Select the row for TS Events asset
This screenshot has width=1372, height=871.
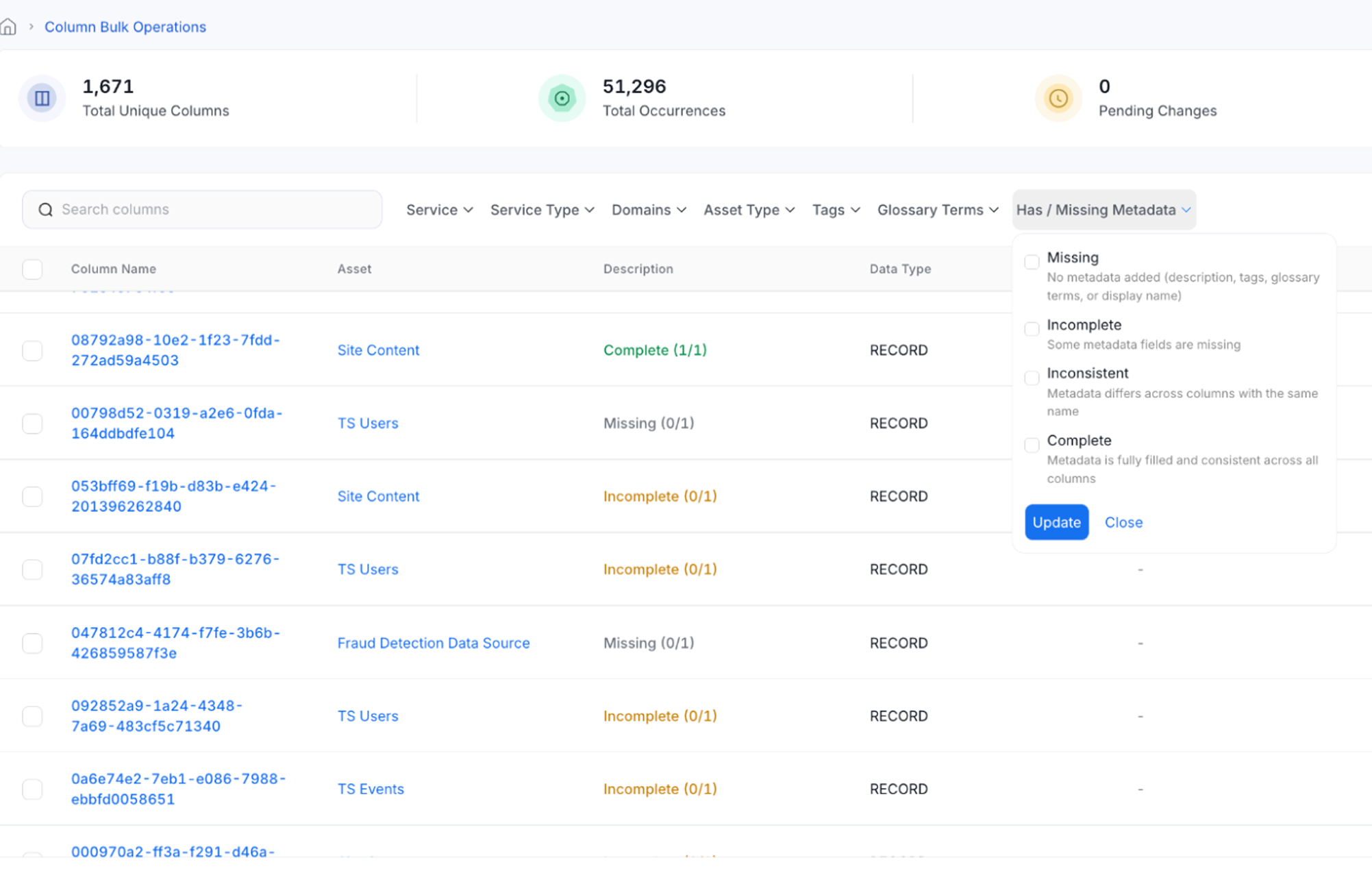pos(32,789)
